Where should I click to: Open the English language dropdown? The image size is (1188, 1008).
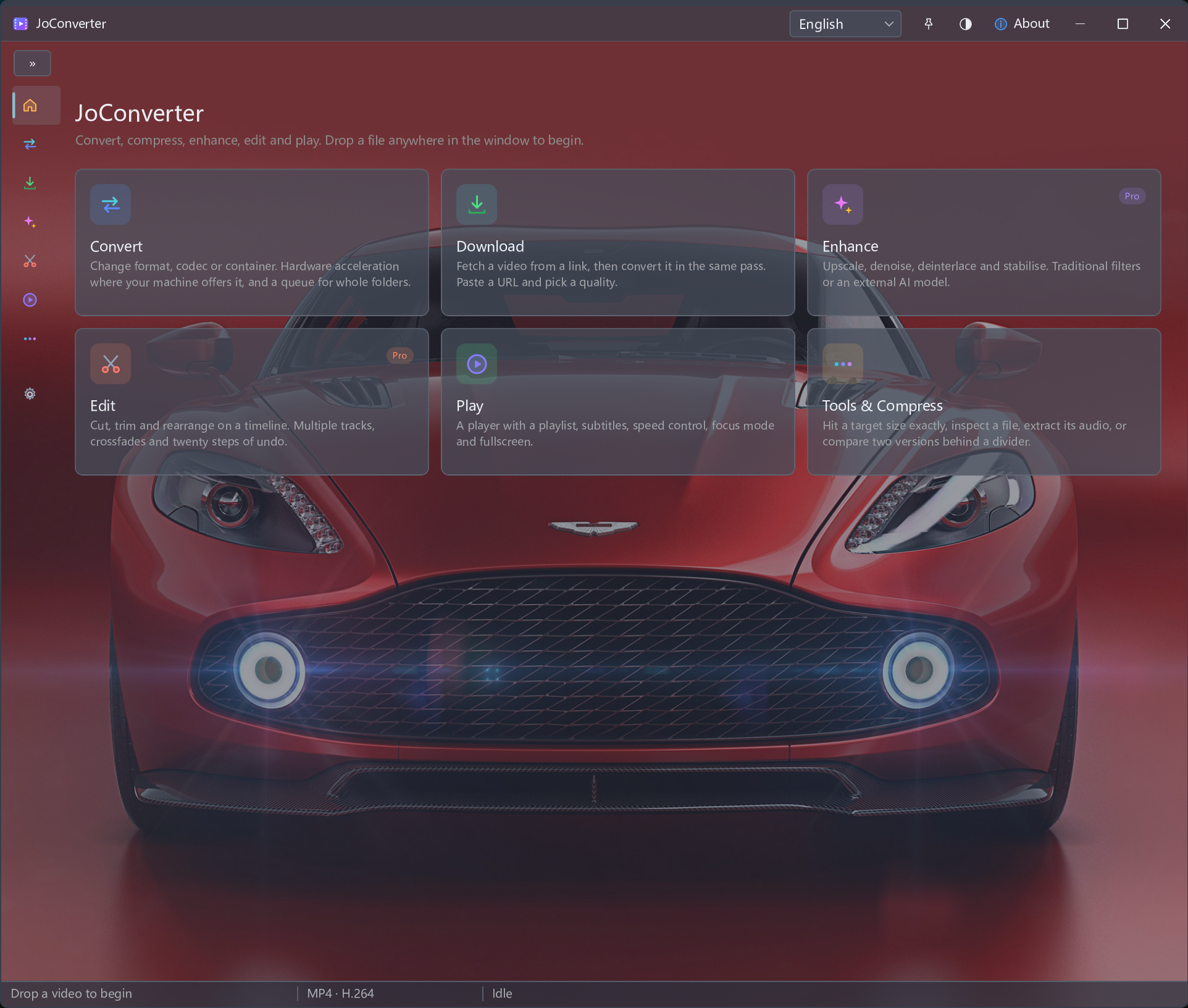click(845, 24)
